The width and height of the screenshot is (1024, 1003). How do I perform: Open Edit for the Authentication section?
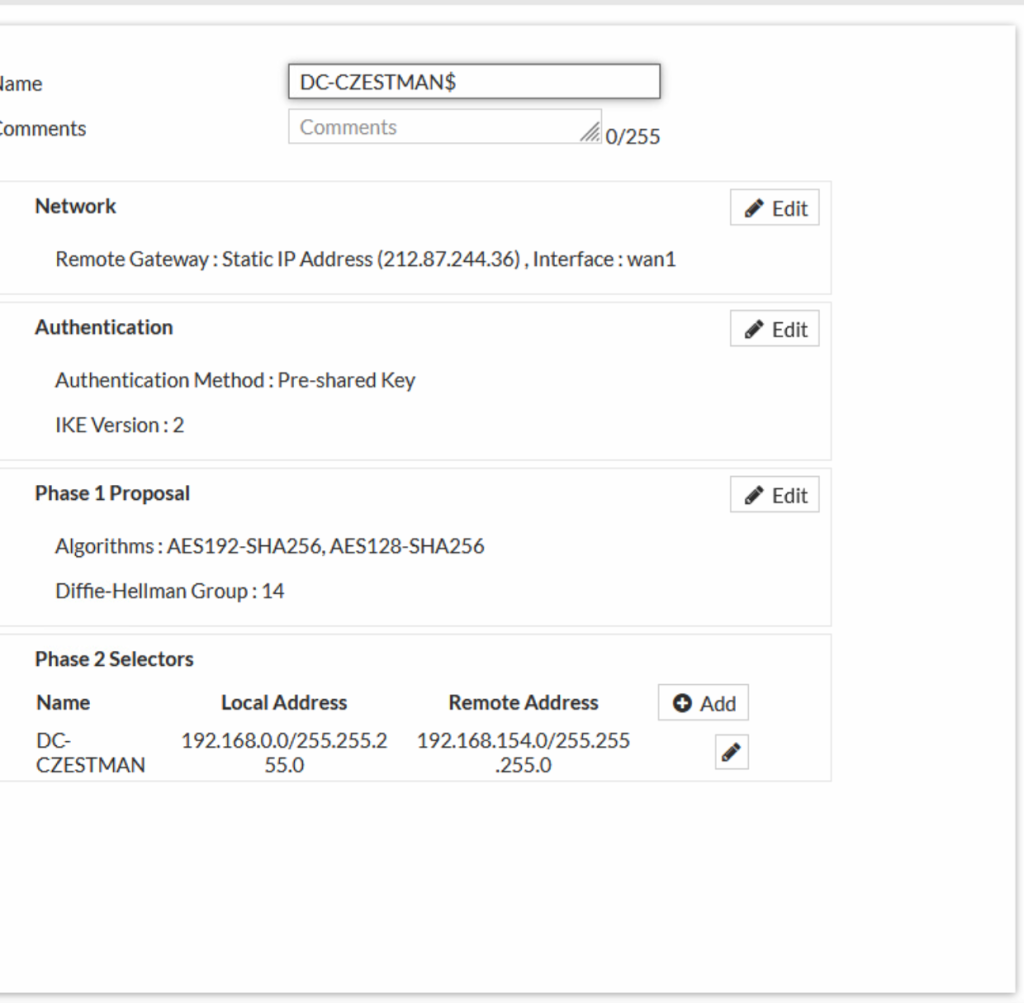coord(774,329)
